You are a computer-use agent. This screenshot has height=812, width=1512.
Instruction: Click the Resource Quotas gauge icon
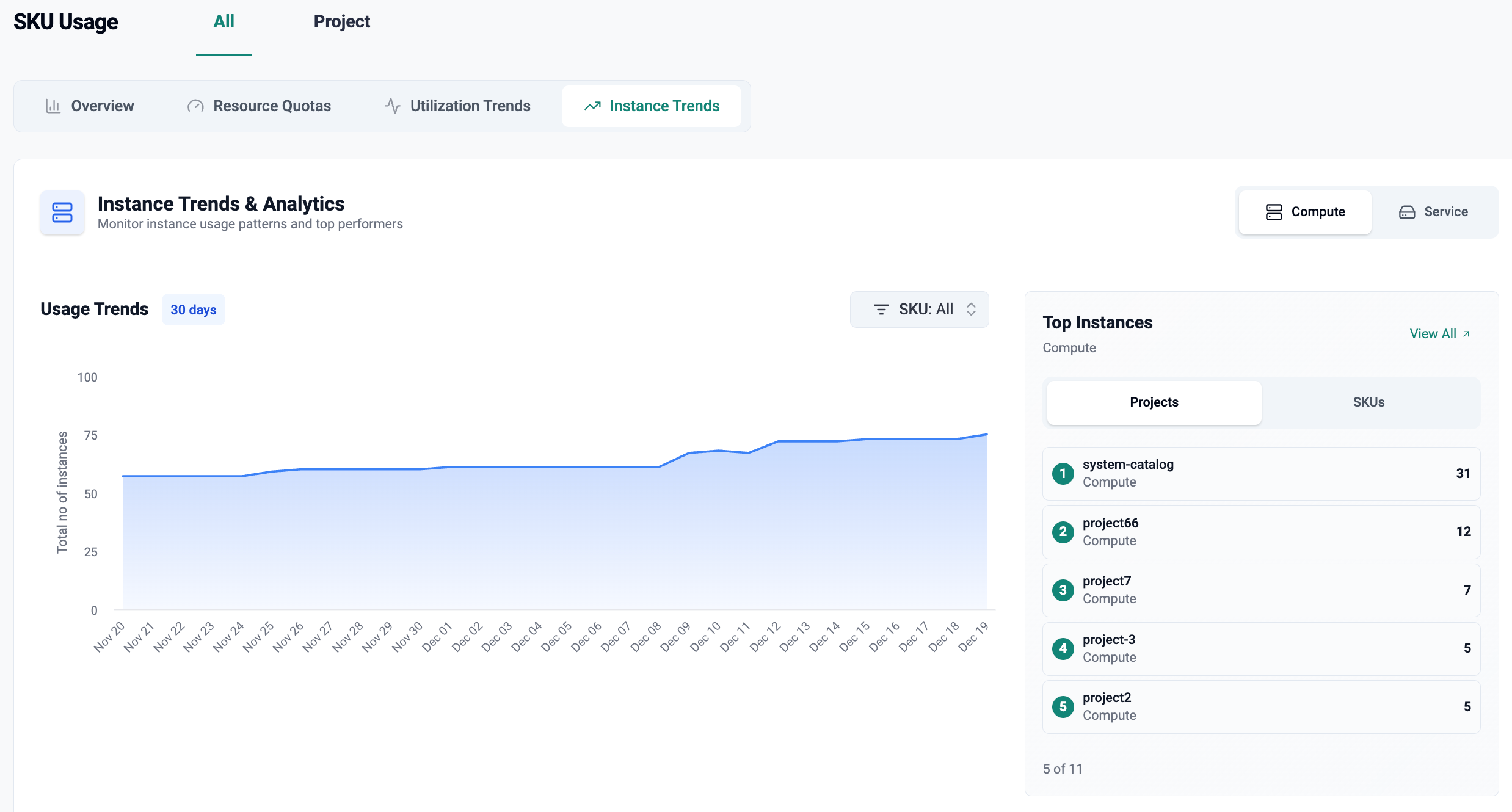(195, 106)
